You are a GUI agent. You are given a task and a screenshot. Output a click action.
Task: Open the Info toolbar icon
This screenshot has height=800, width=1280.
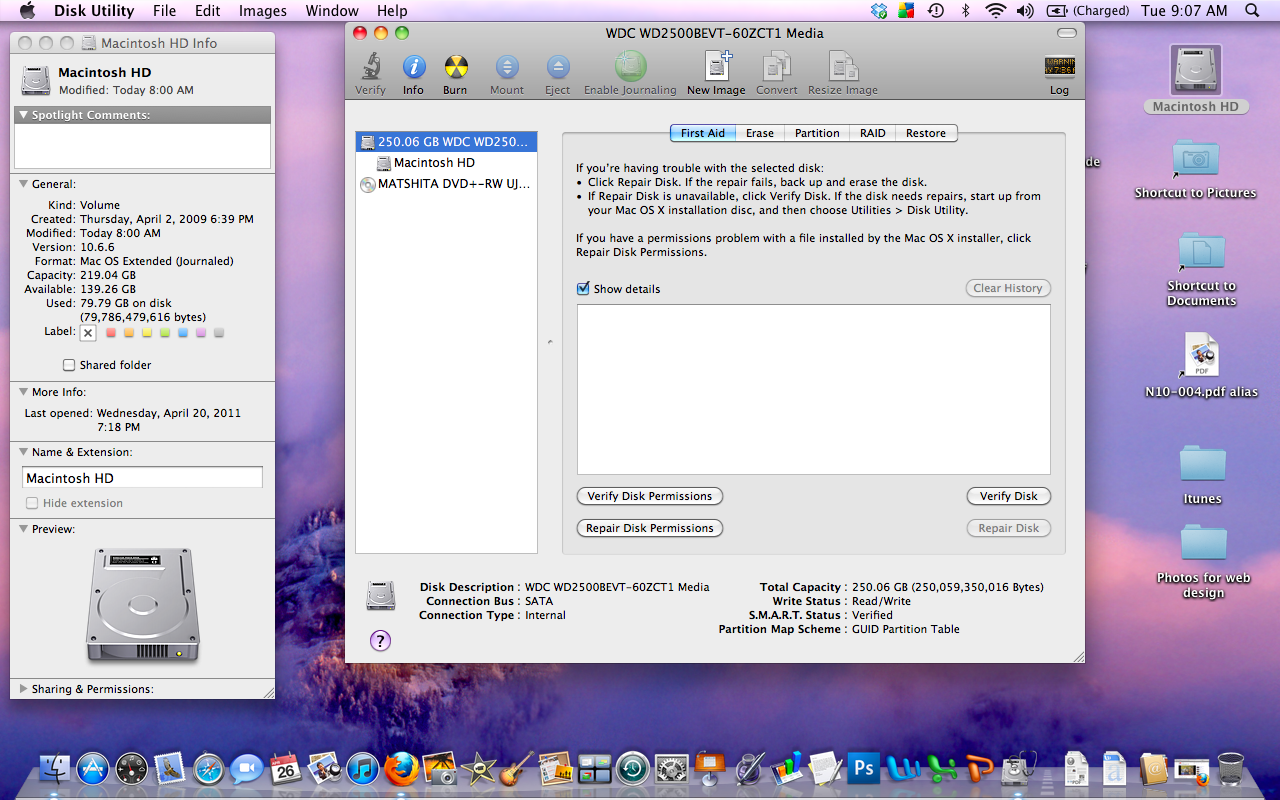pos(413,68)
